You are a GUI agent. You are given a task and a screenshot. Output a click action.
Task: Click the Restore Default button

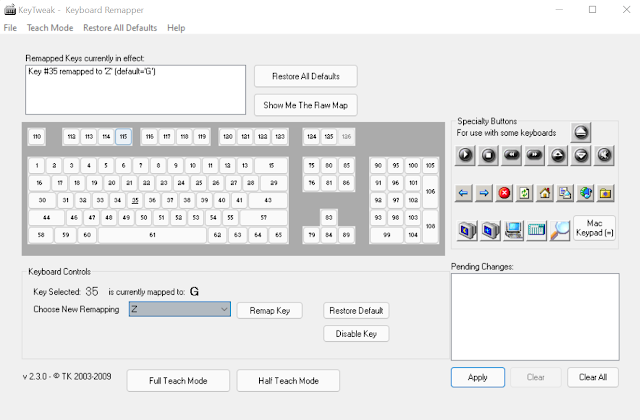pyautogui.click(x=356, y=311)
